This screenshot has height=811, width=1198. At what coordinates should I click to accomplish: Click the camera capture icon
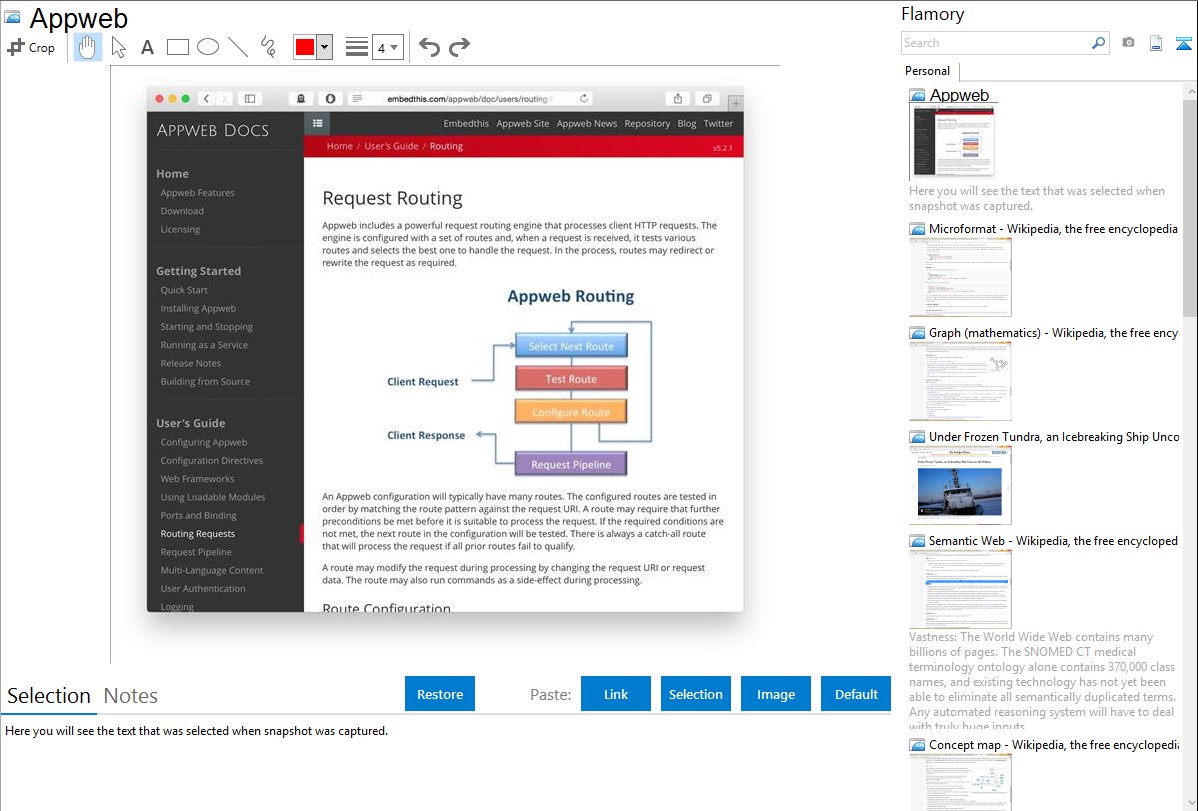(1128, 43)
